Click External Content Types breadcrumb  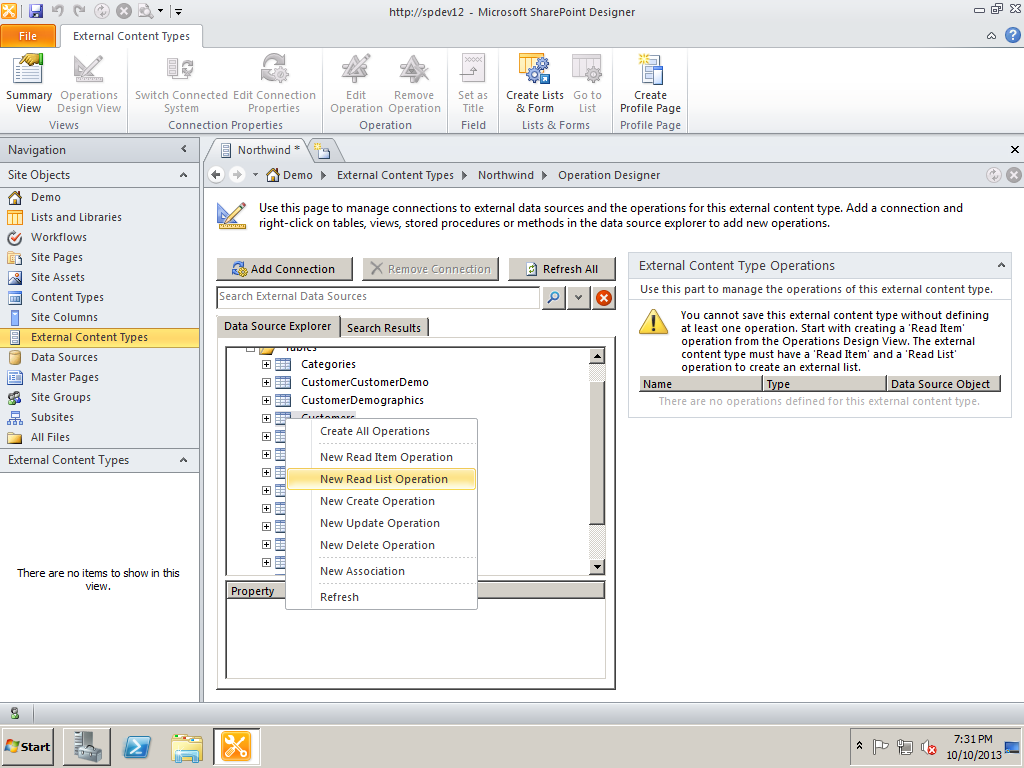click(x=395, y=175)
